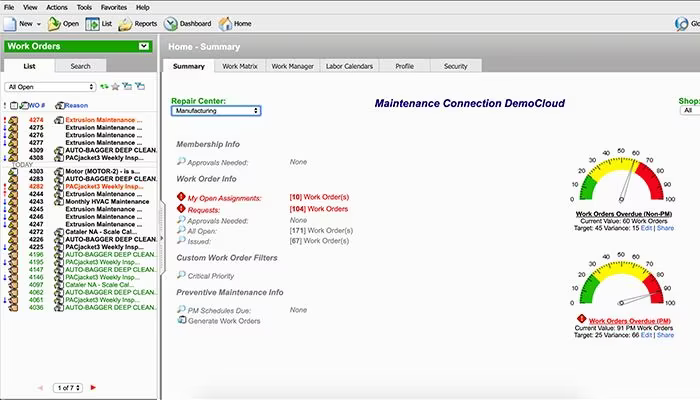The image size is (700, 400).
Task: Click the priority exclamation column header icon
Action: tap(5, 105)
